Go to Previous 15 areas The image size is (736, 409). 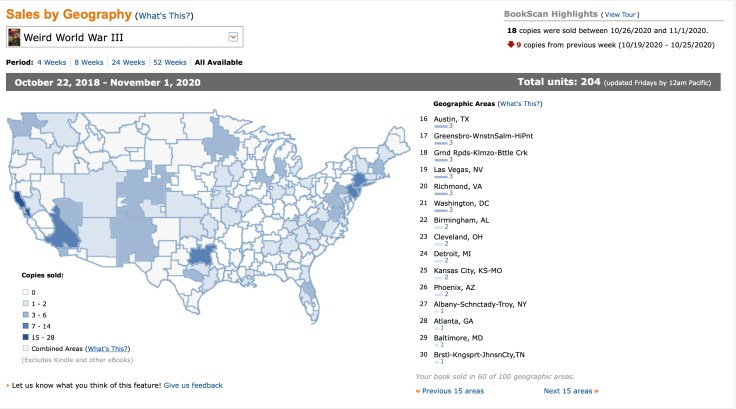point(450,390)
